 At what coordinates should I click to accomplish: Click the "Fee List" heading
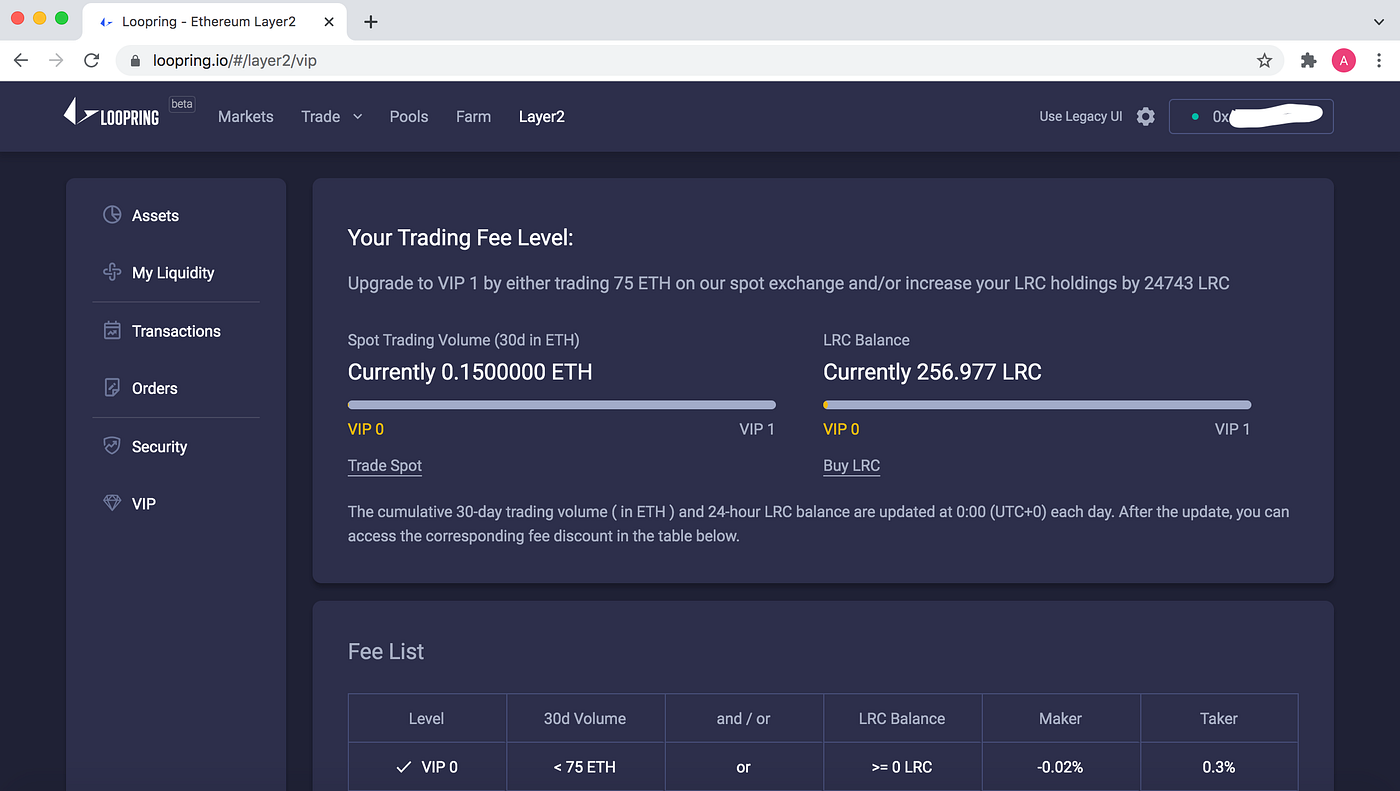tap(386, 651)
